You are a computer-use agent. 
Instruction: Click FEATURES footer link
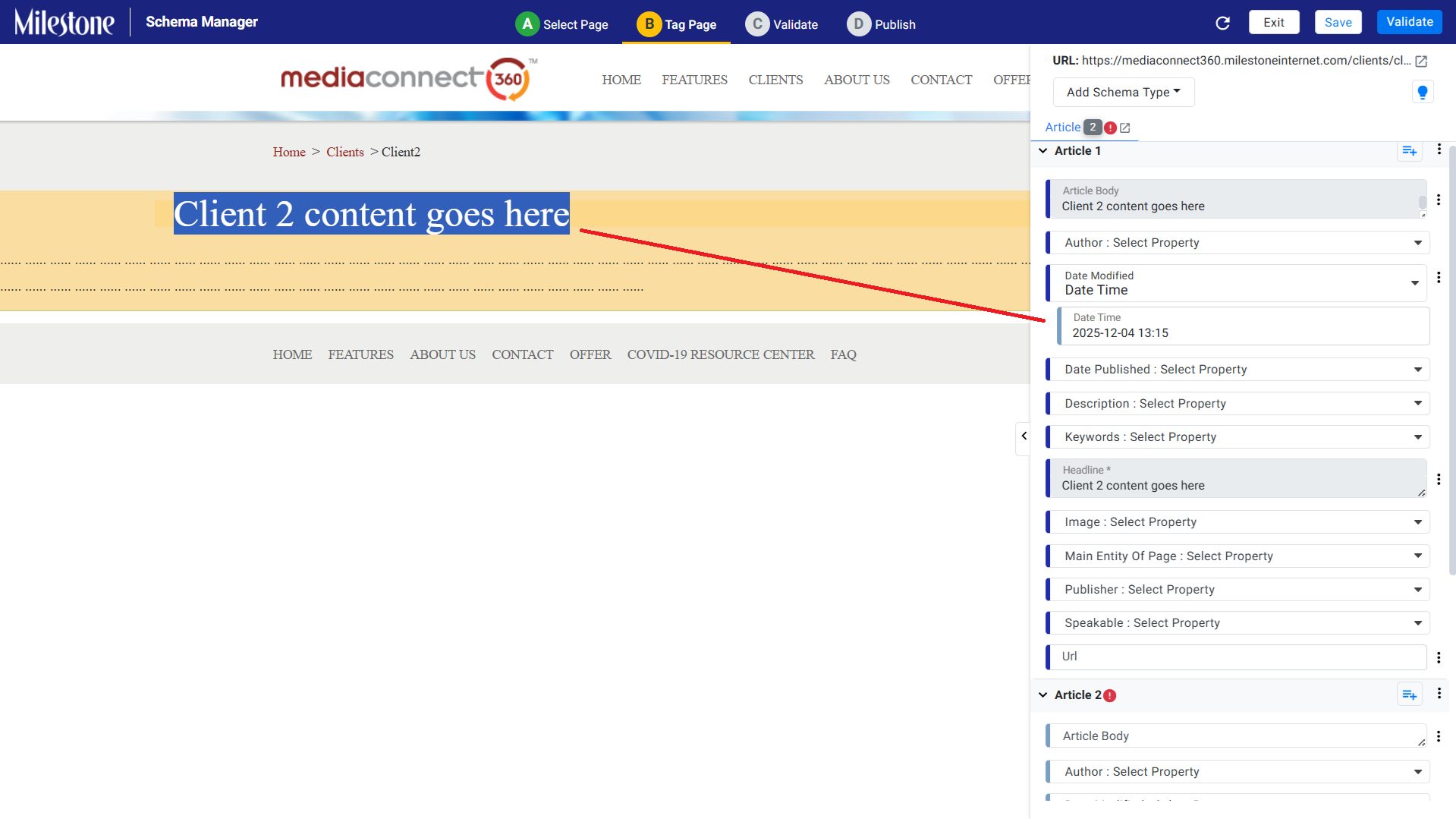360,354
